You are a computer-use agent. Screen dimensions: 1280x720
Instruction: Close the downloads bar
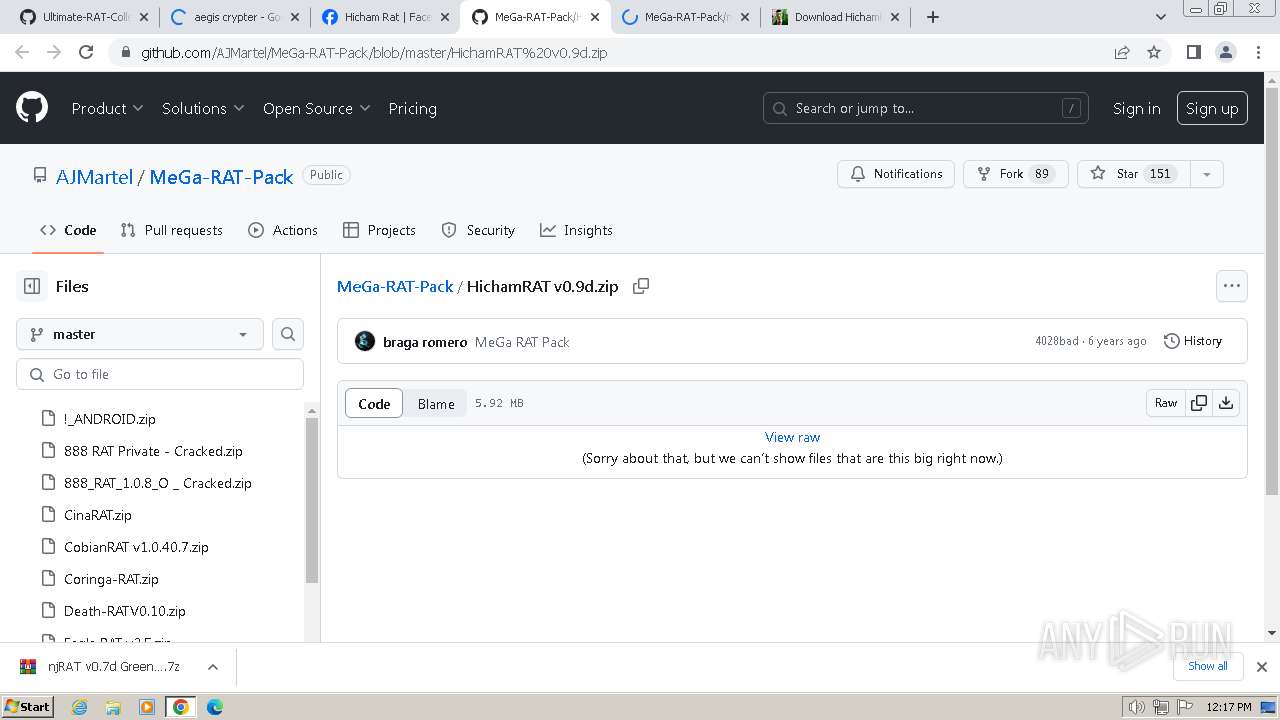click(x=1262, y=667)
